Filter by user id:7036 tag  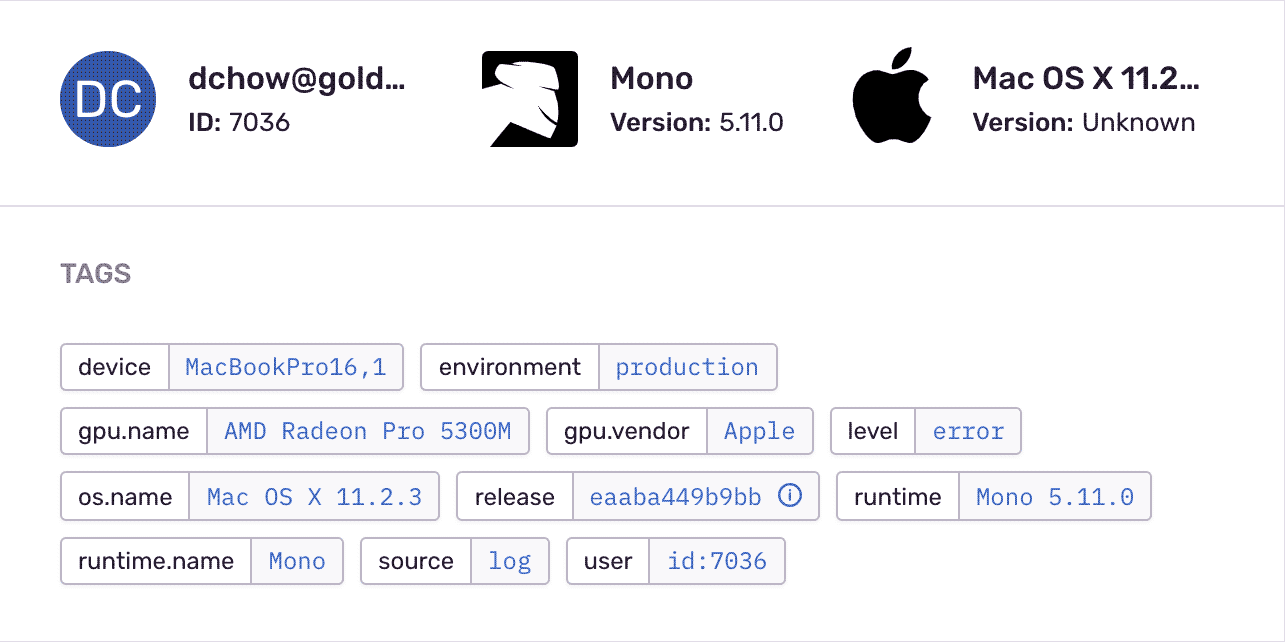pyautogui.click(x=716, y=561)
